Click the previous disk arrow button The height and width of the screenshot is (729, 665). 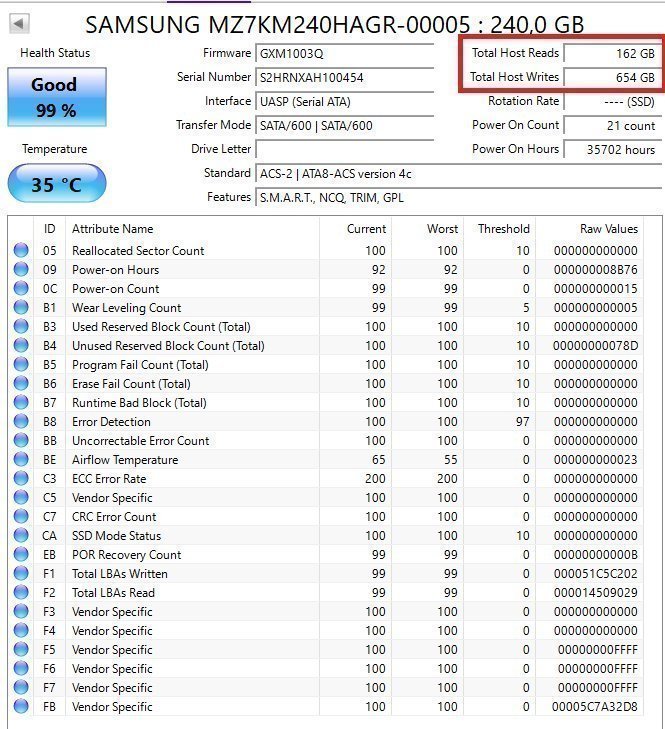(19, 23)
